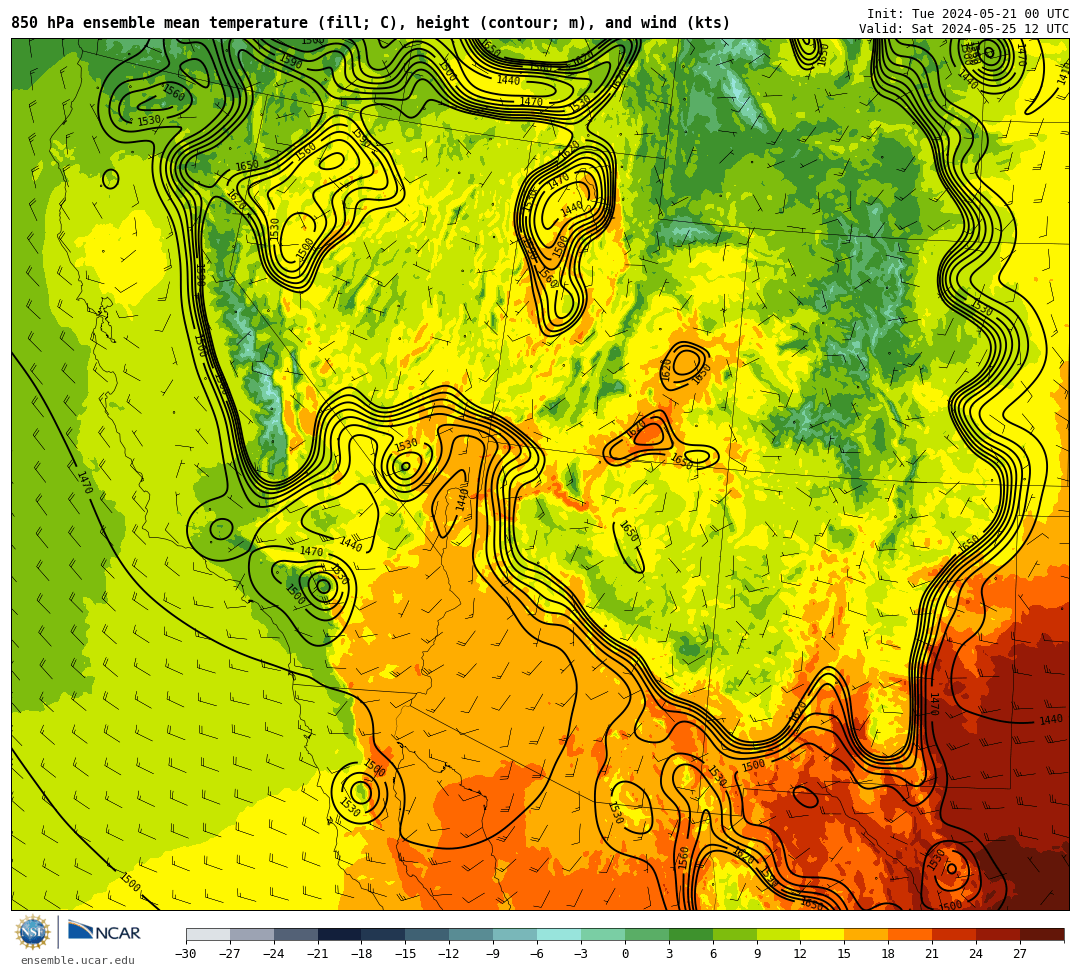Pick the teal -9 to -6 colorbar swatch
The image size is (1080, 973).
pos(515,934)
